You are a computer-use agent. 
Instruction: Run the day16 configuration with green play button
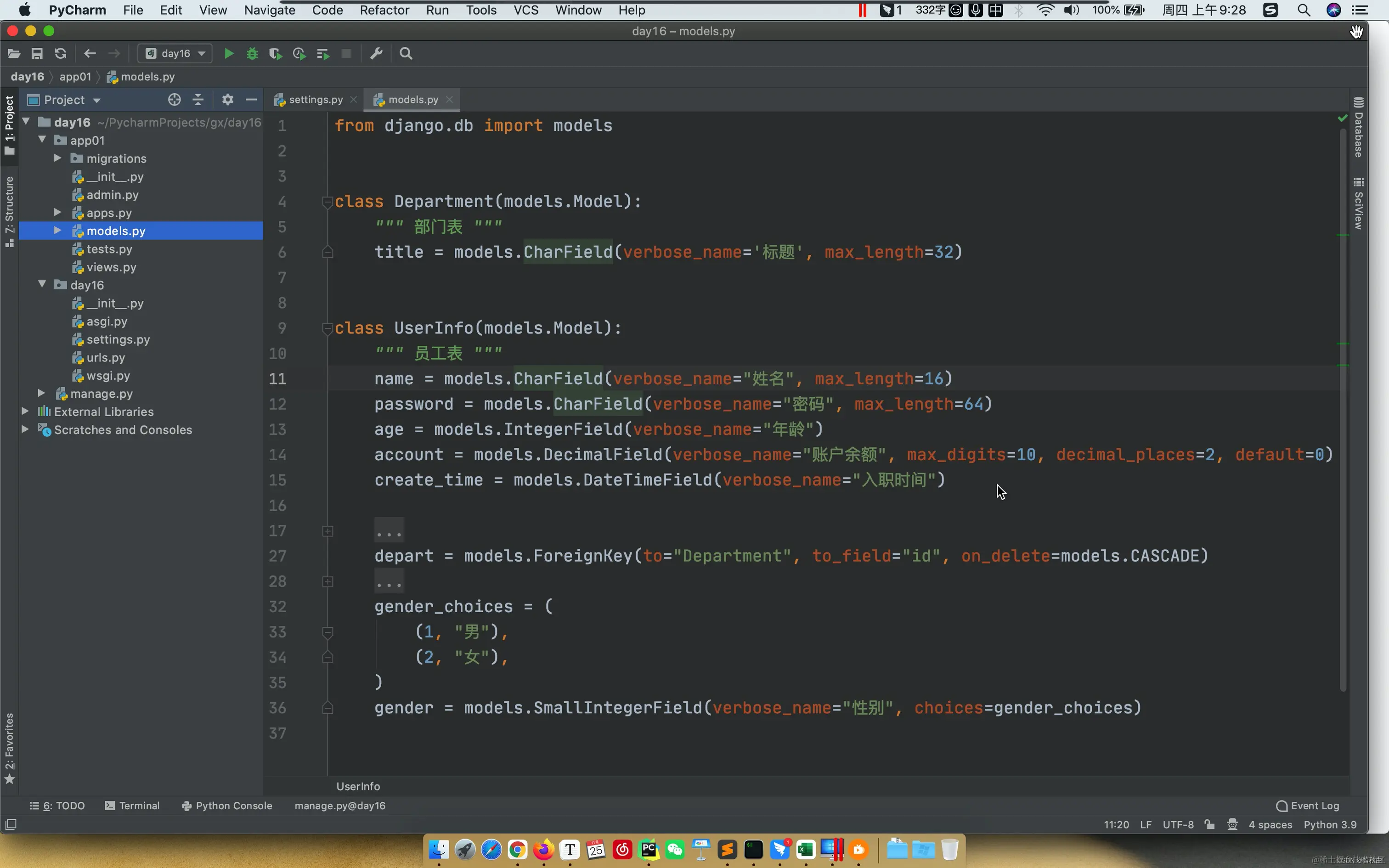click(x=228, y=53)
